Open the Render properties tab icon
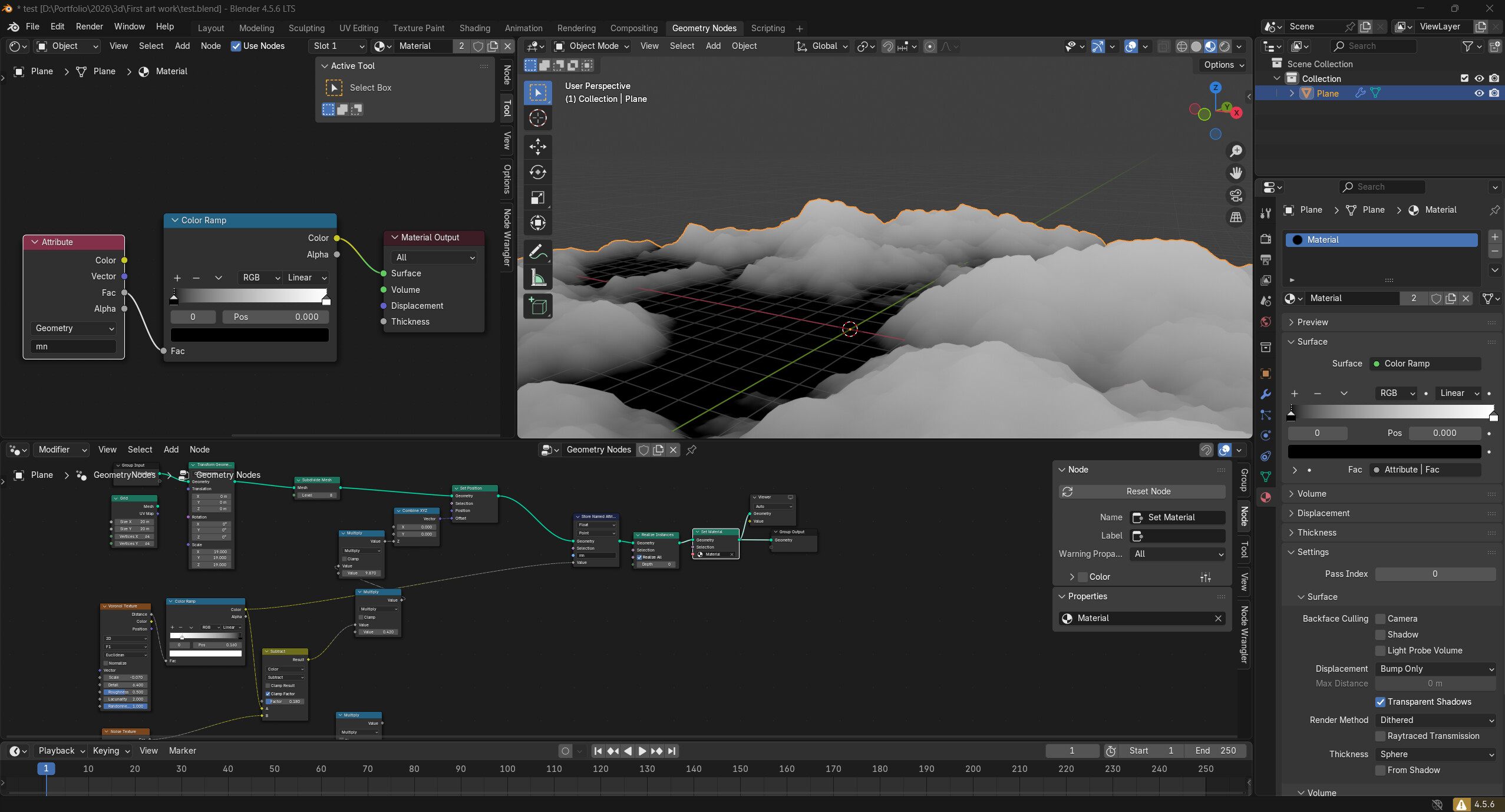1505x812 pixels. coord(1265,239)
